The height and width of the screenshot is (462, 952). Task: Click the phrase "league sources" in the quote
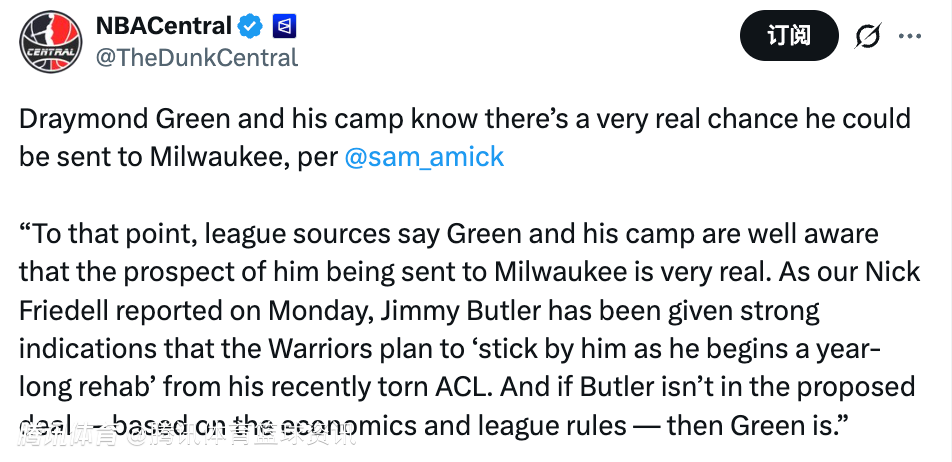(295, 234)
